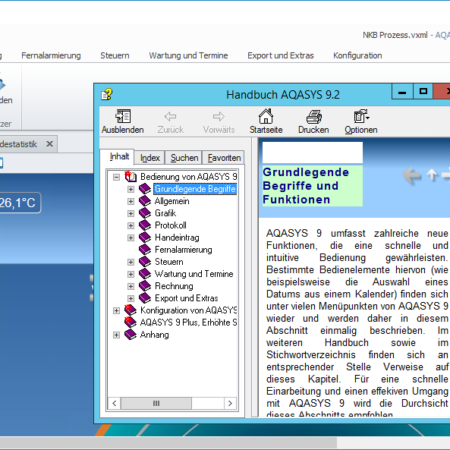This screenshot has height=450, width=450.
Task: Click the tree scroll-right arrow
Action: [230, 403]
